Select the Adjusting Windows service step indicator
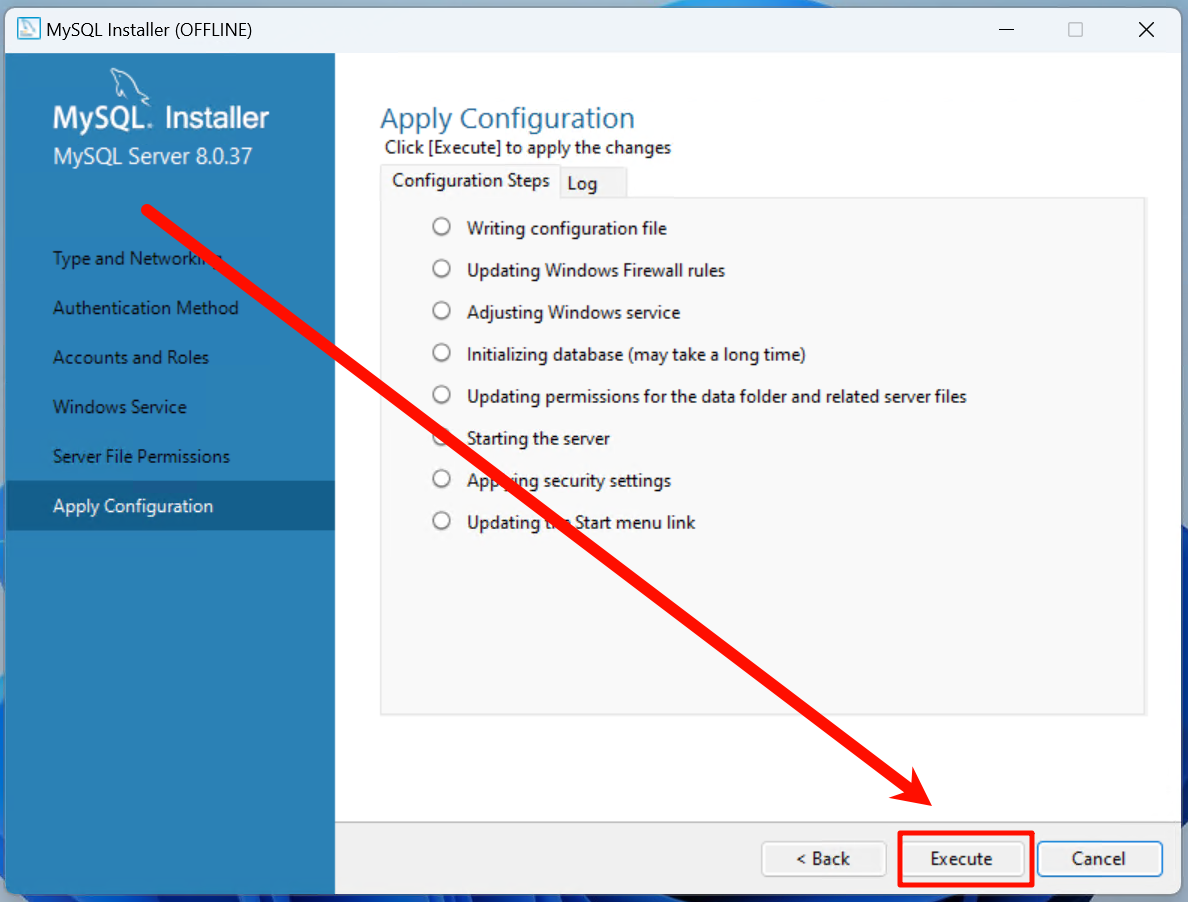This screenshot has width=1188, height=902. coord(441,311)
